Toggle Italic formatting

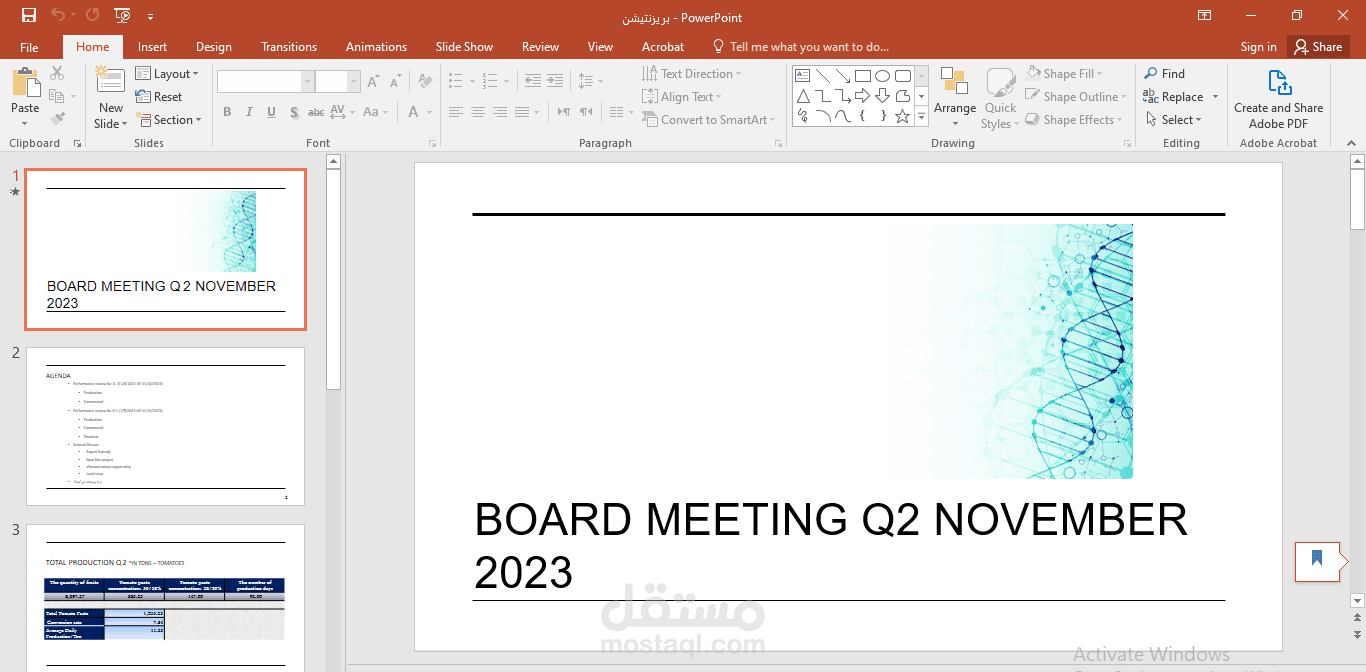point(249,112)
